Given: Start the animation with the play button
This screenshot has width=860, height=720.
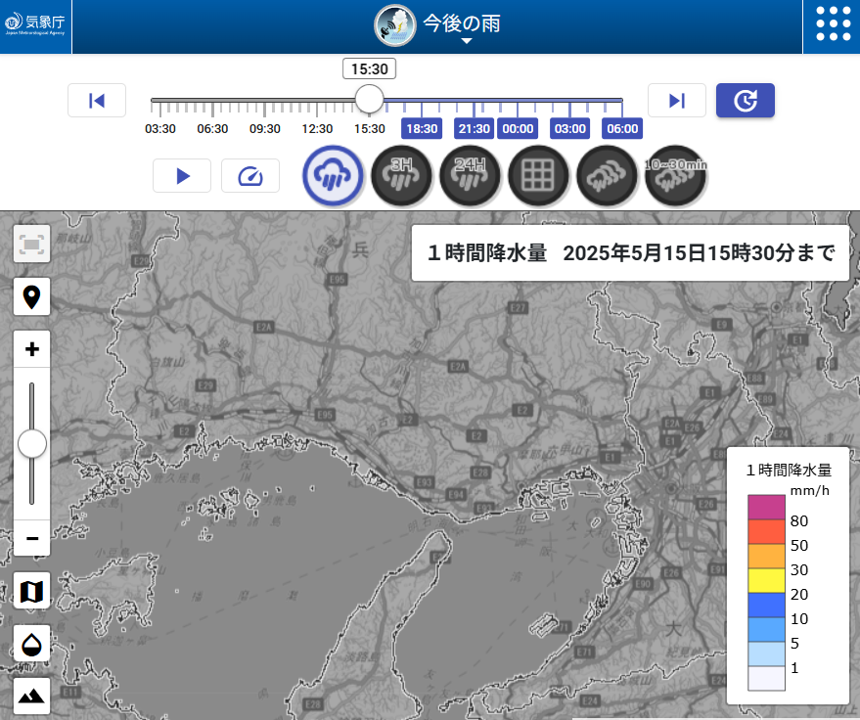Looking at the screenshot, I should tap(182, 176).
